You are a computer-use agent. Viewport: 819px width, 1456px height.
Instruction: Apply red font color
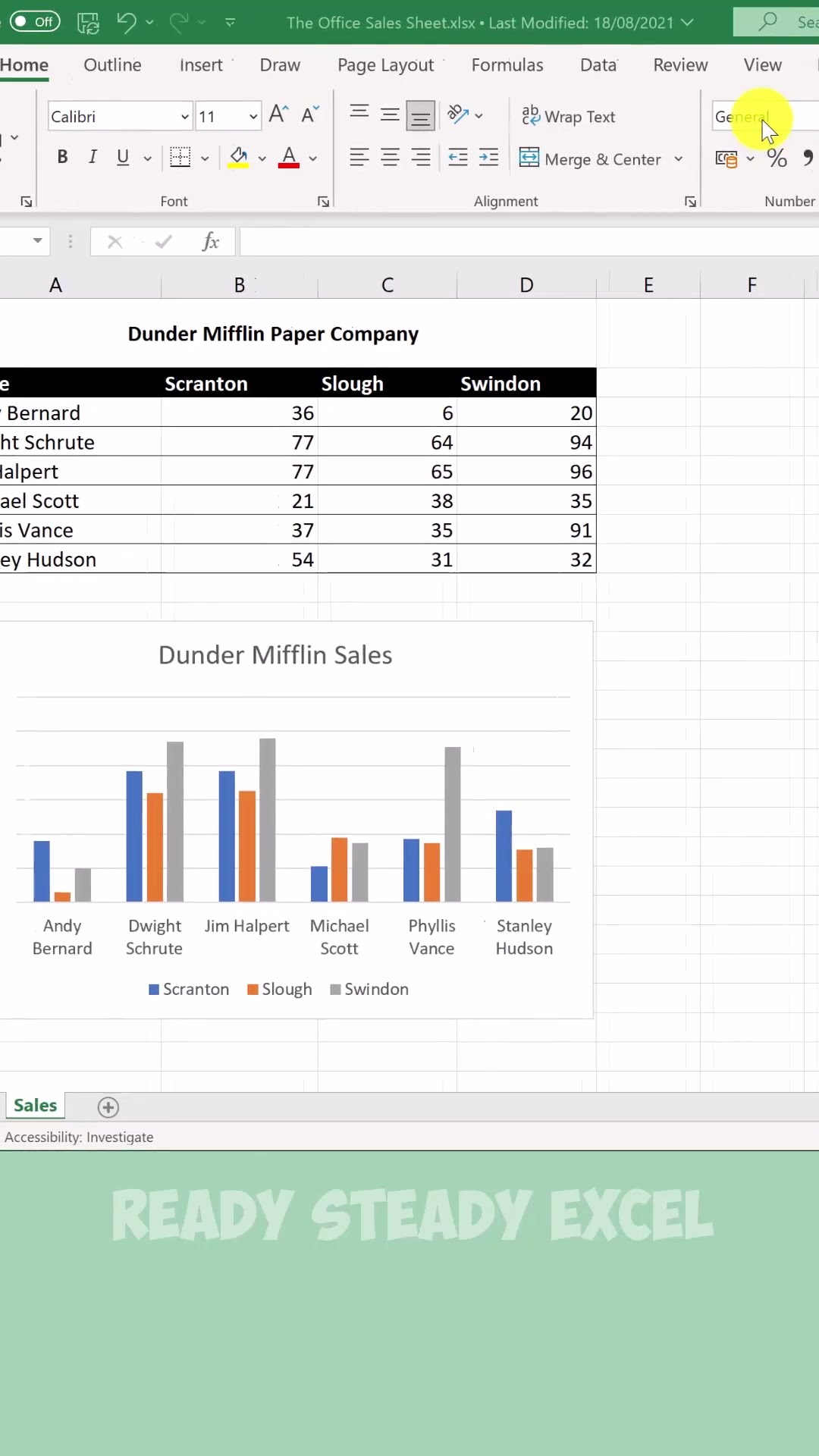point(289,158)
